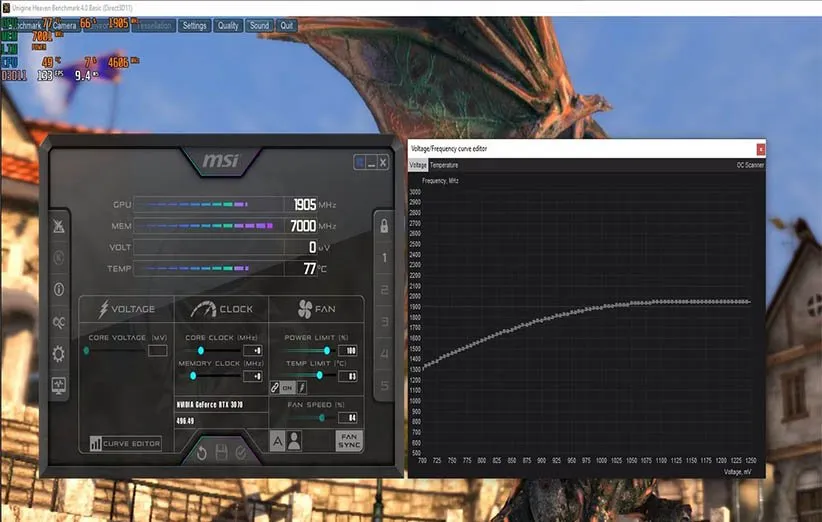Apply settings with the checkmark icon

pos(241,453)
